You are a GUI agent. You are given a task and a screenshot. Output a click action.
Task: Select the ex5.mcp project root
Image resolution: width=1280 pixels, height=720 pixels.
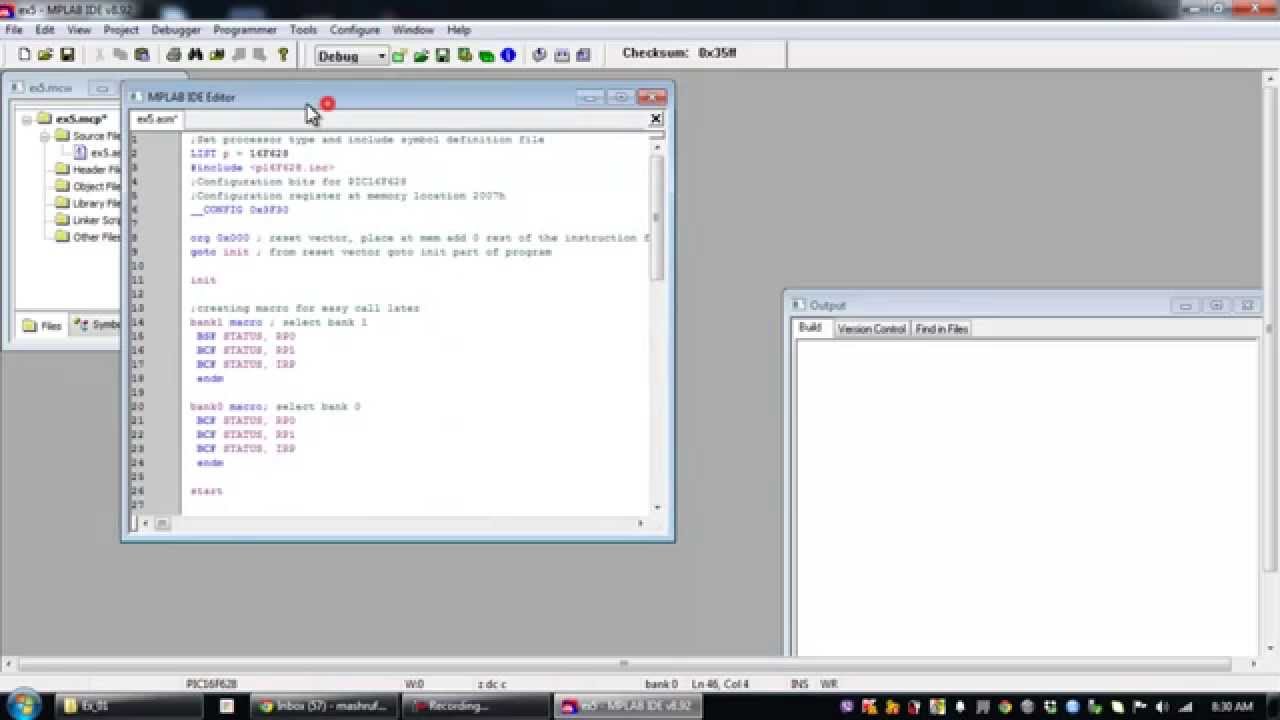[80, 119]
